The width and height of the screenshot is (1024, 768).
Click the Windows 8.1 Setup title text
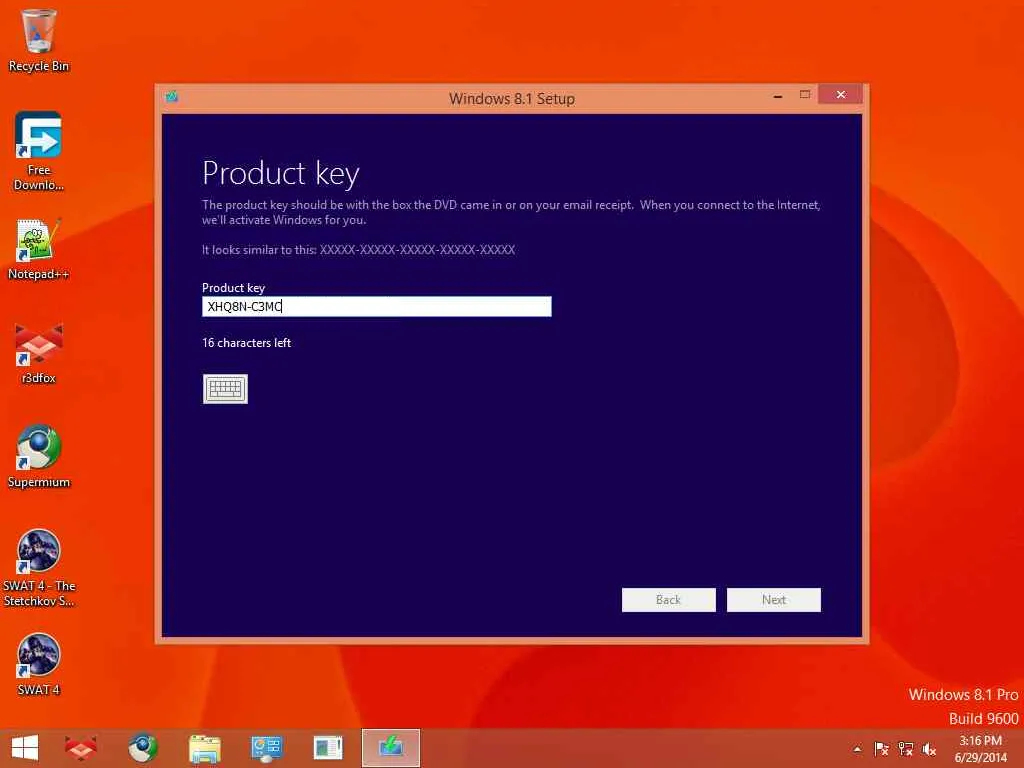pyautogui.click(x=512, y=99)
